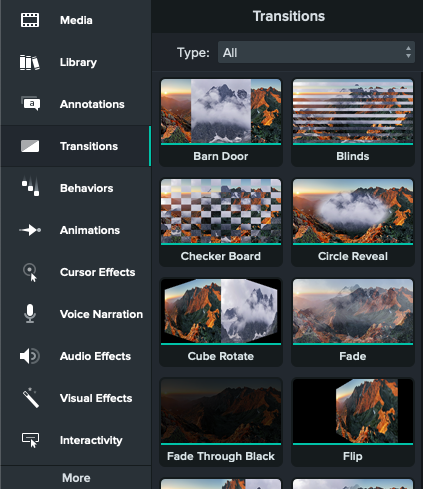Click the Blinds label text
This screenshot has width=423, height=489.
[x=353, y=156]
